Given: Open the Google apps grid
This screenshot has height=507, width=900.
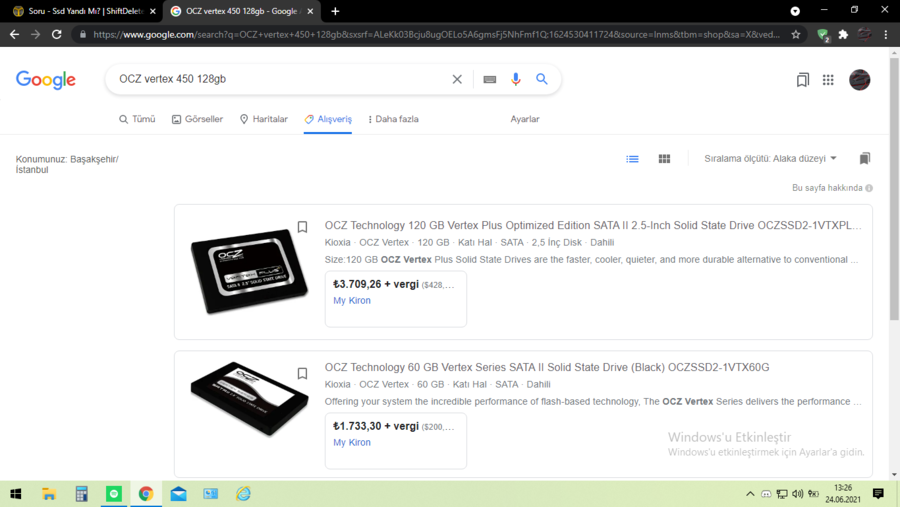Looking at the screenshot, I should (828, 80).
